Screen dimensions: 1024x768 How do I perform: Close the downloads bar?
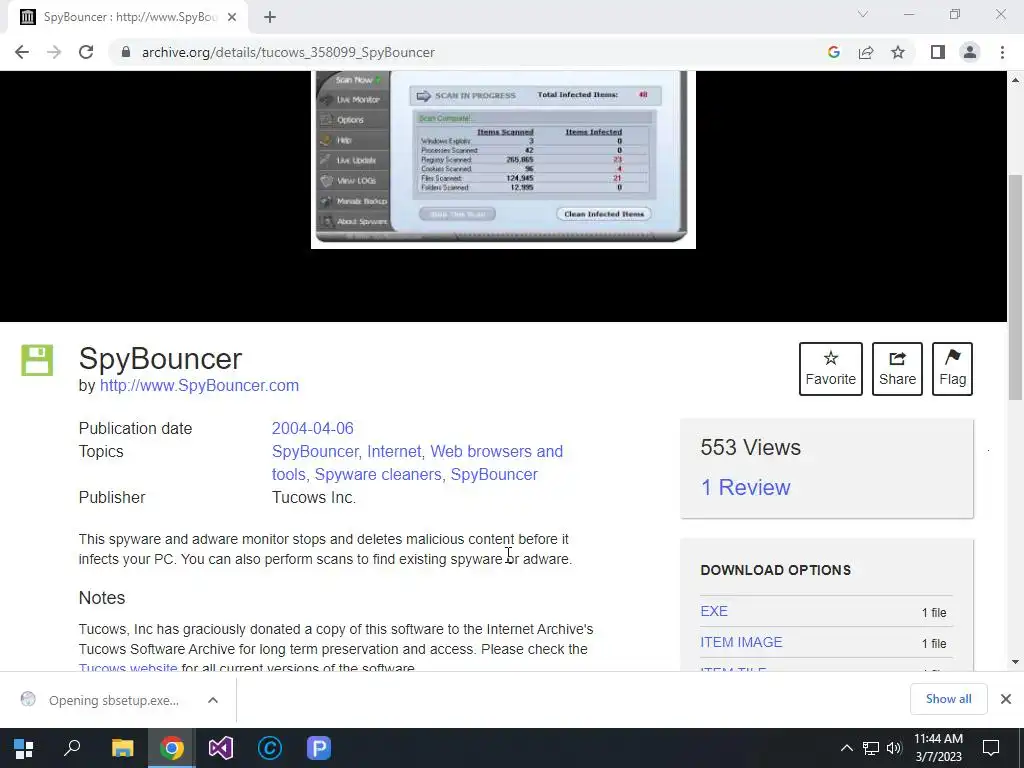click(x=1006, y=699)
